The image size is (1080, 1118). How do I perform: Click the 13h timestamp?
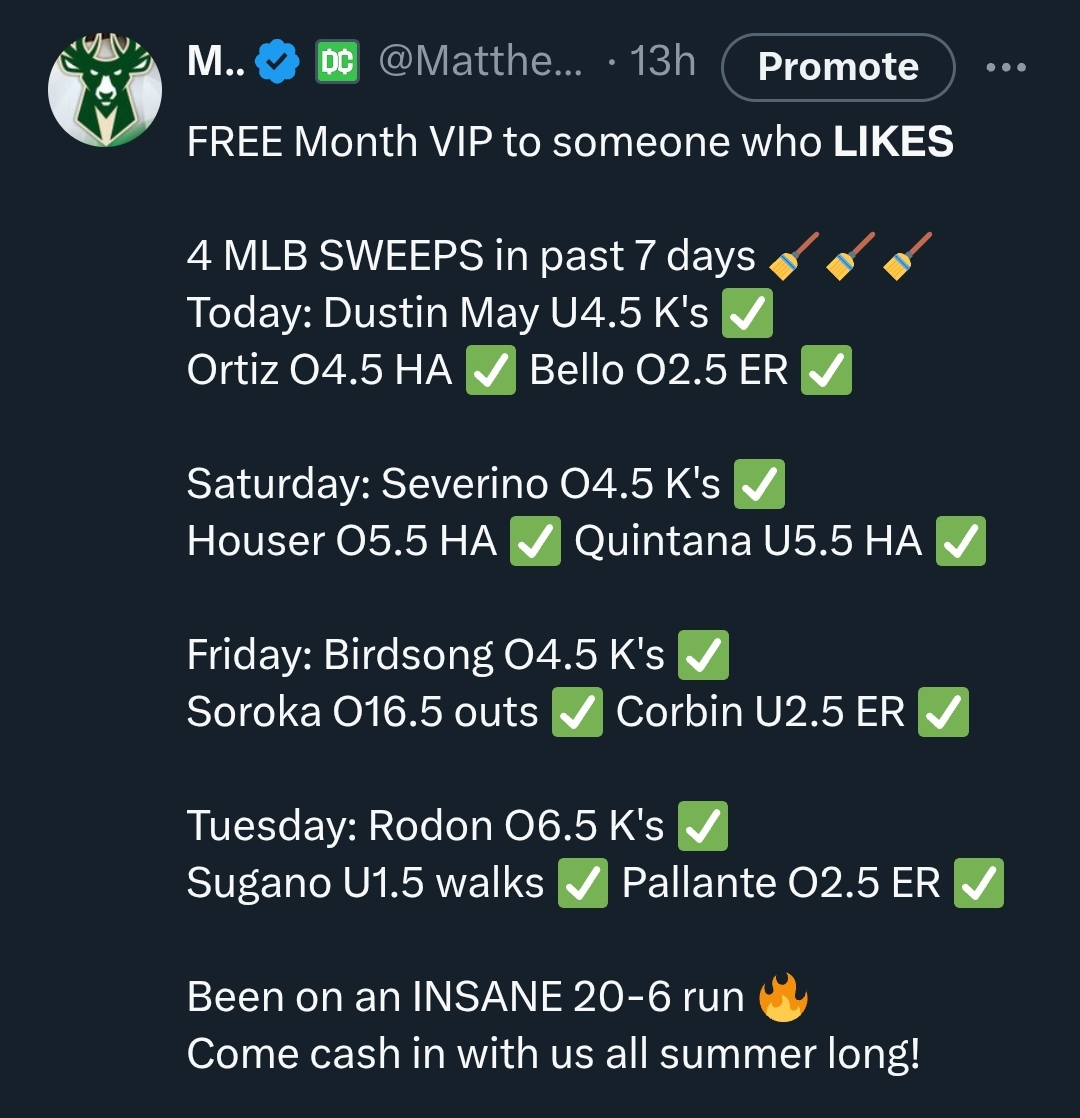pyautogui.click(x=662, y=61)
